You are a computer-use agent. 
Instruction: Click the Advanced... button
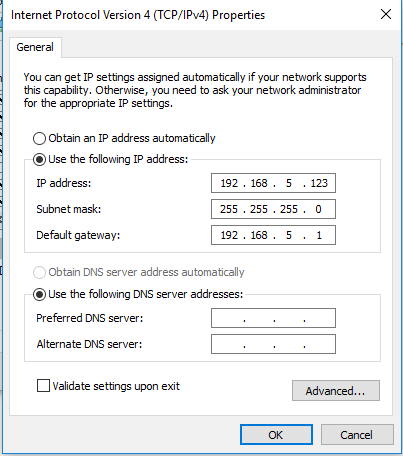[336, 391]
